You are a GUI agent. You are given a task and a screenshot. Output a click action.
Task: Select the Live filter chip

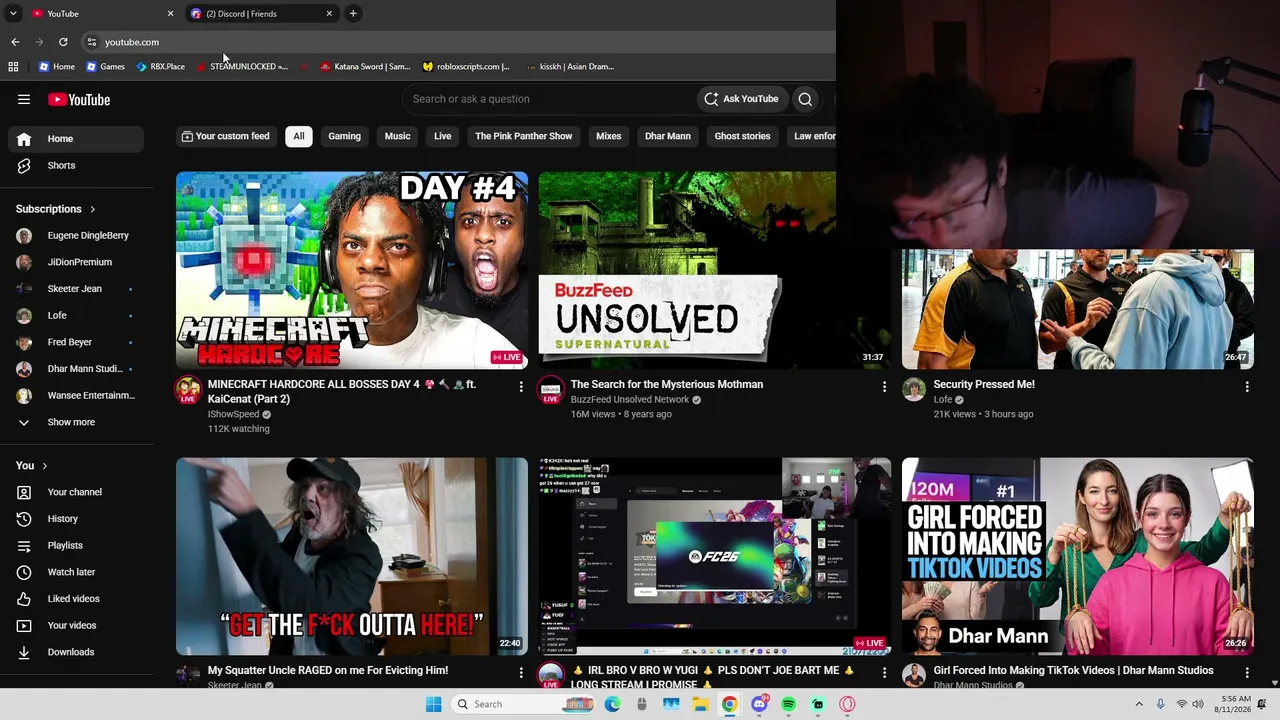[x=443, y=136]
